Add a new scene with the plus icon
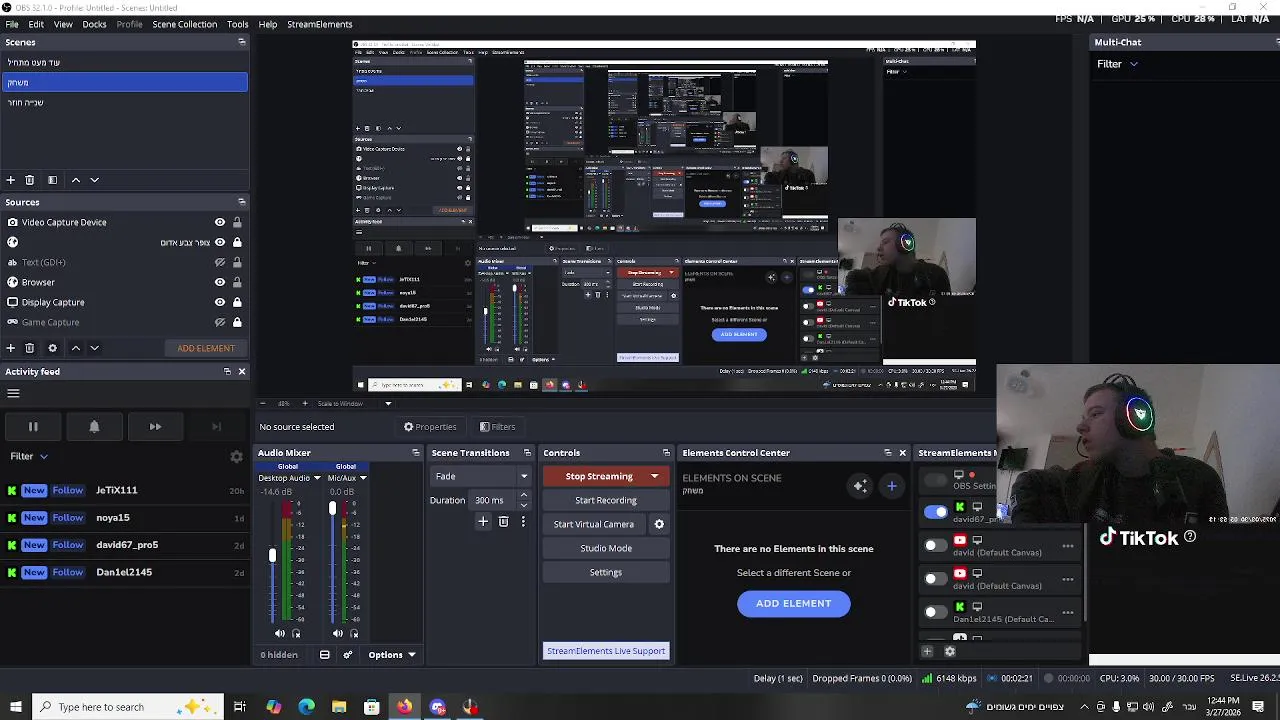1280x720 pixels. pyautogui.click(x=10, y=180)
